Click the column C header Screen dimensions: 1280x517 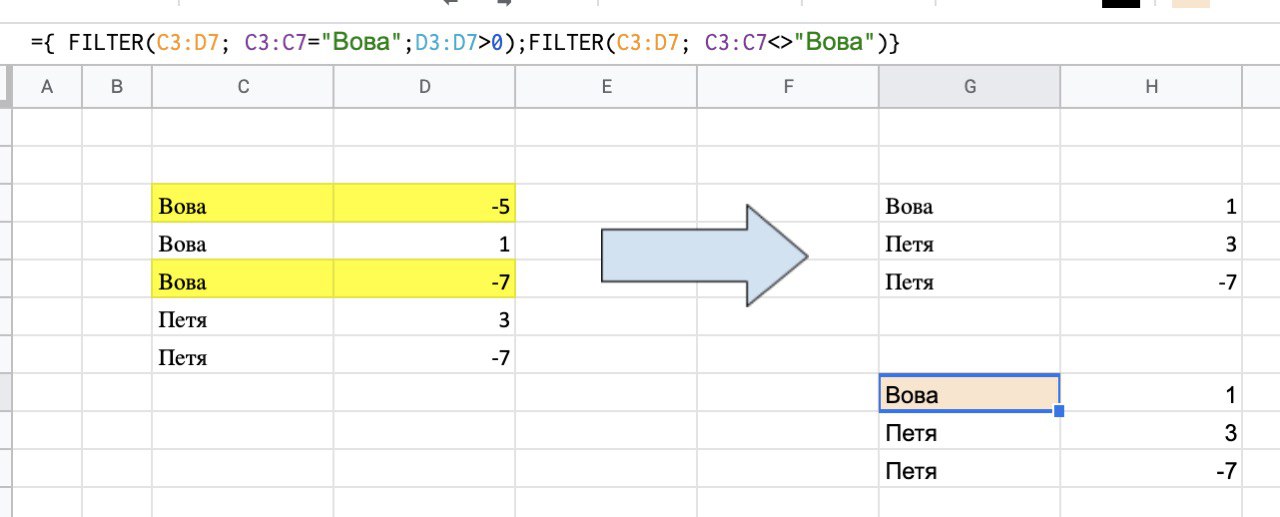(x=243, y=87)
